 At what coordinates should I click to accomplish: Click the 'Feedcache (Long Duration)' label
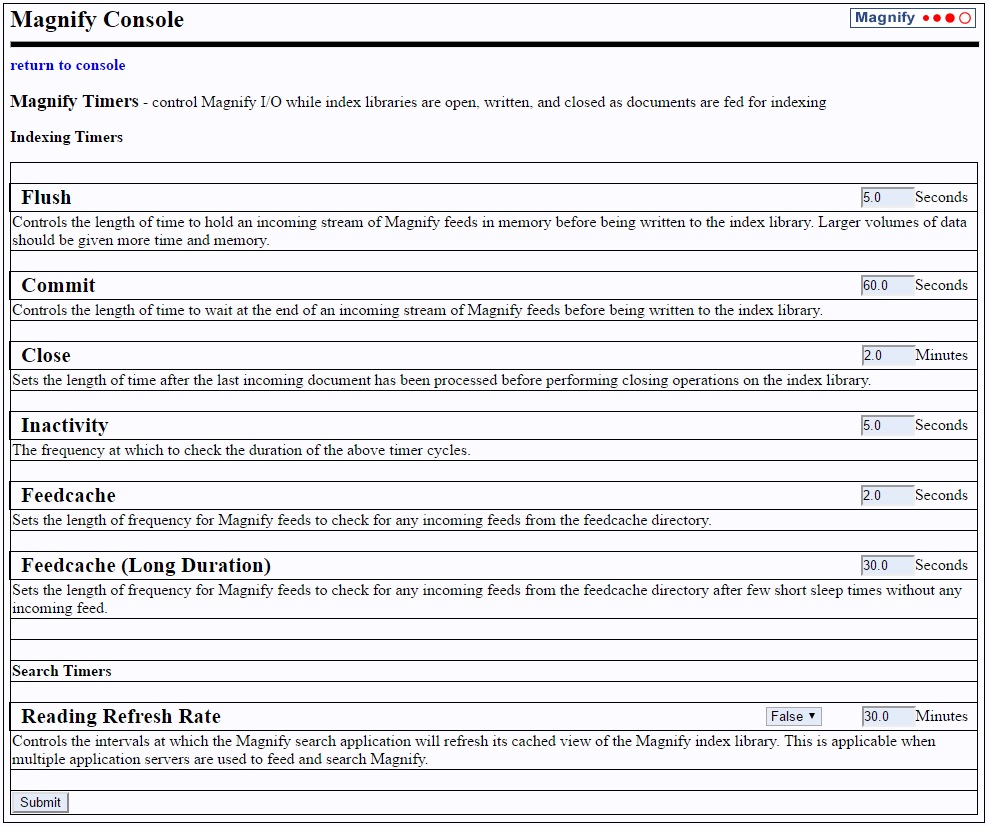(146, 566)
